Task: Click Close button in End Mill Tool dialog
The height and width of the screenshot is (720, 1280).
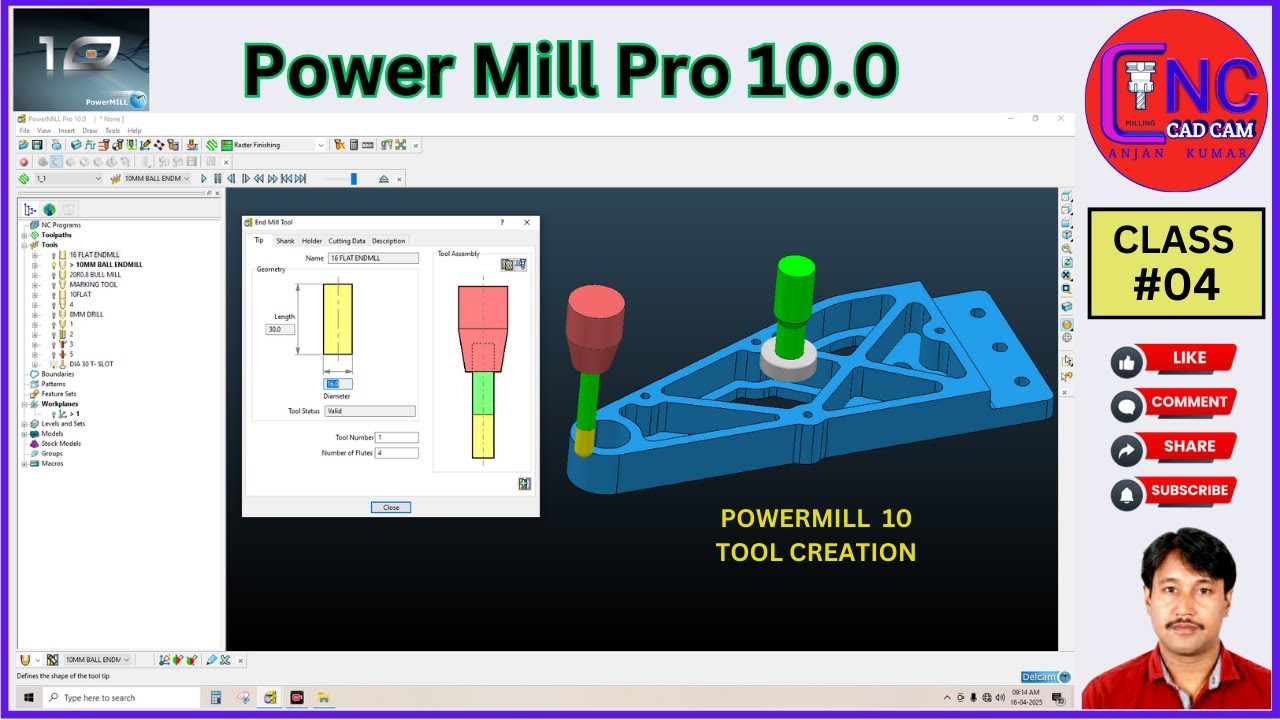Action: tap(391, 507)
